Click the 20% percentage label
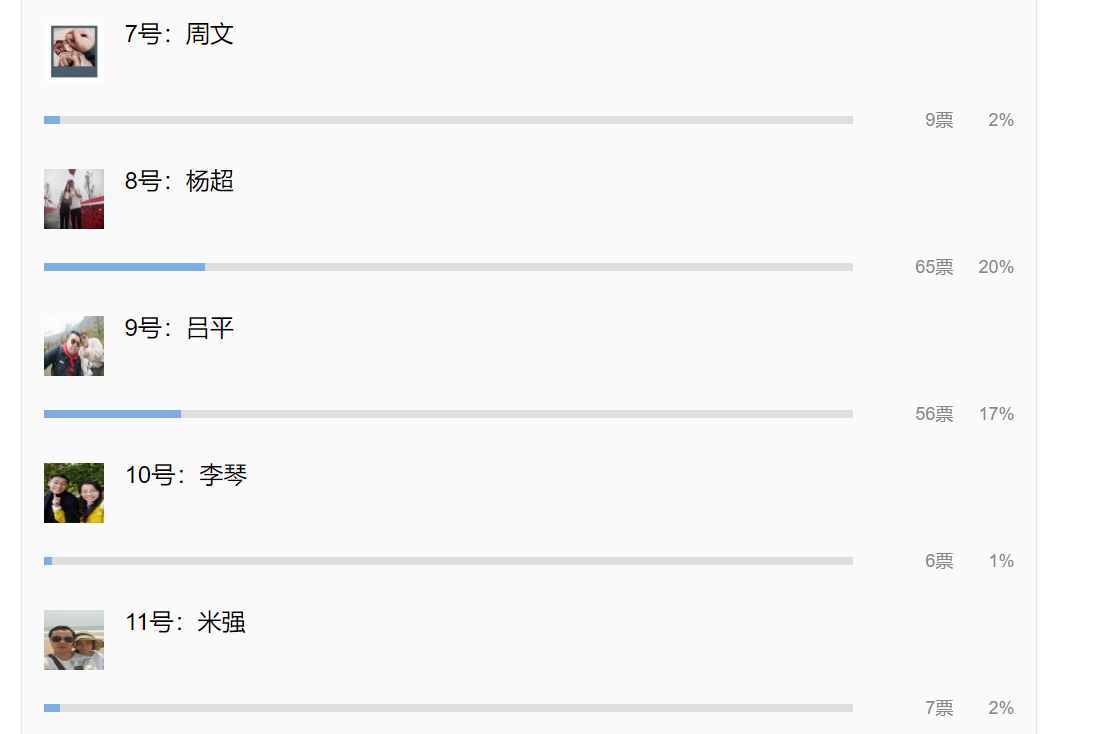1095x734 pixels. click(996, 267)
